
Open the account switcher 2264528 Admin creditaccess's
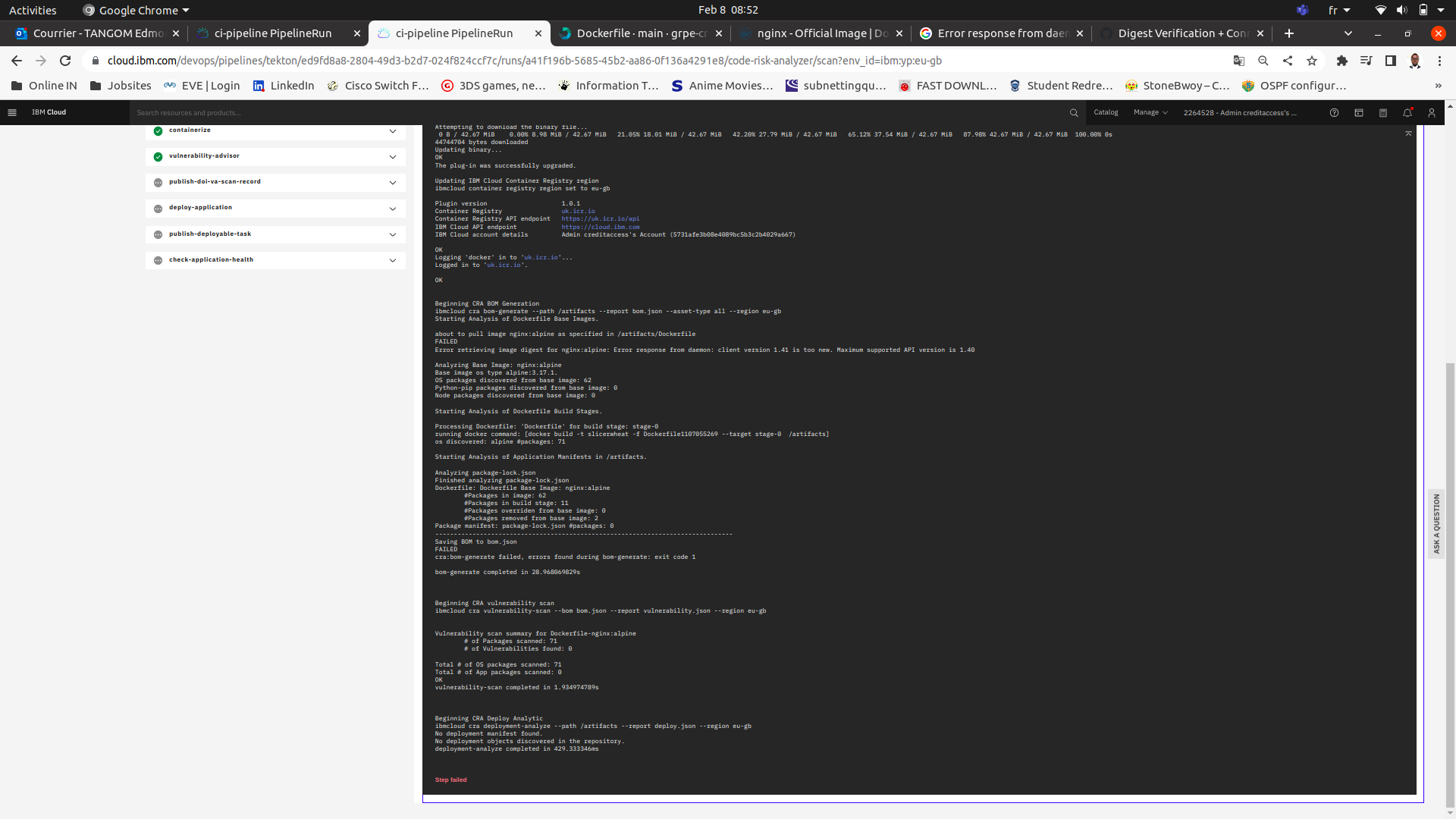[1240, 112]
